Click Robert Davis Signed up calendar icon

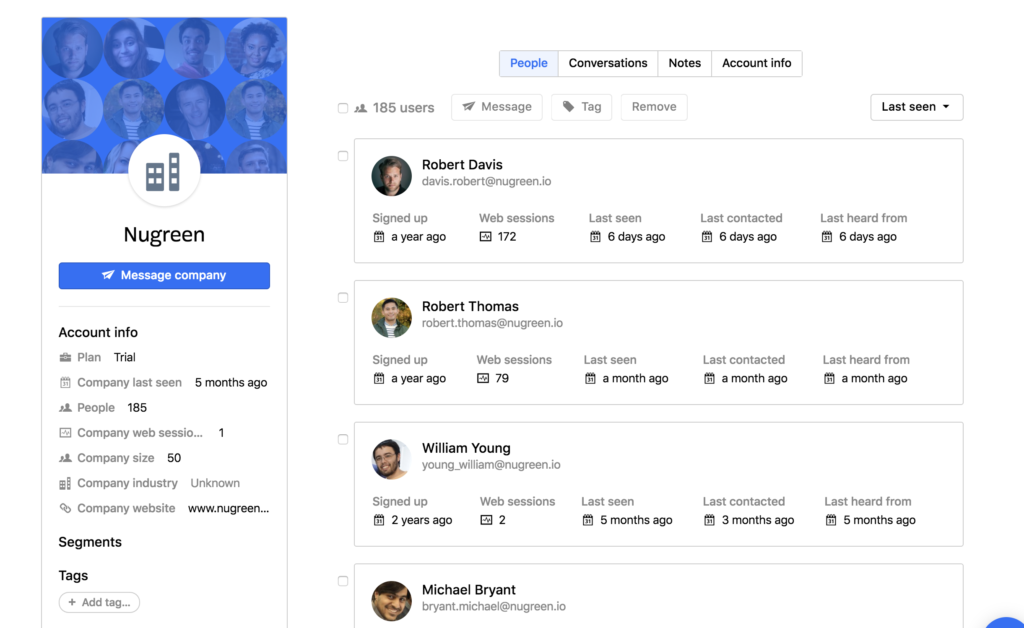(379, 237)
